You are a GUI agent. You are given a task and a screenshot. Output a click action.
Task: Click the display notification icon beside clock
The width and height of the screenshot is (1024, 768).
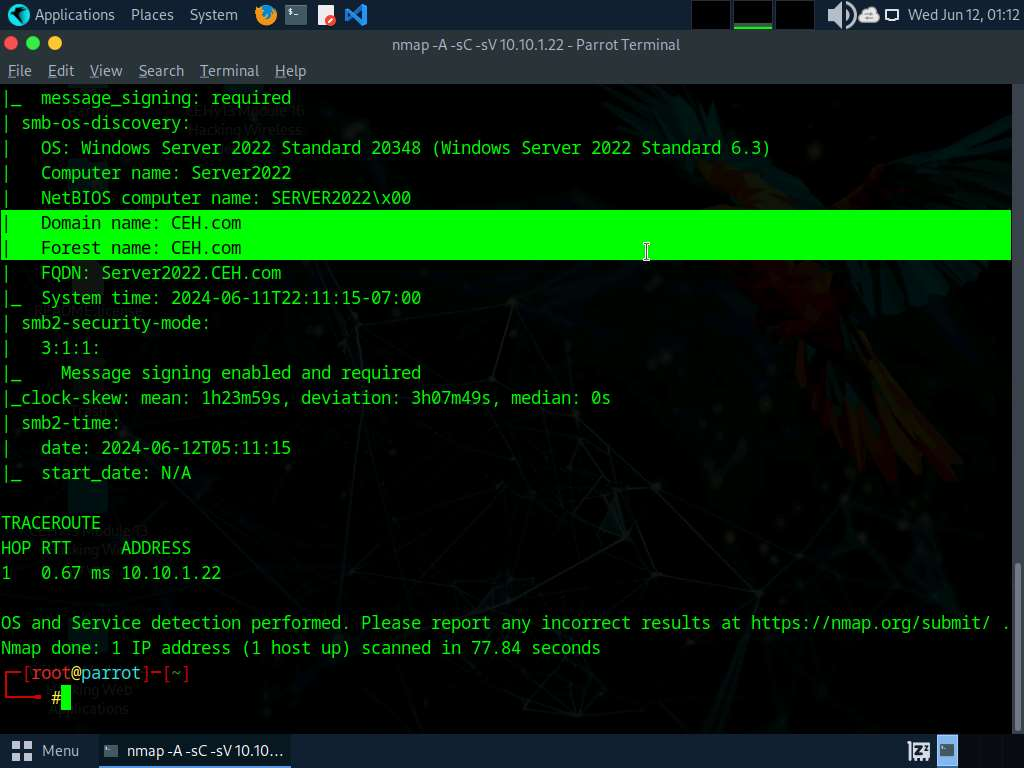click(x=891, y=15)
